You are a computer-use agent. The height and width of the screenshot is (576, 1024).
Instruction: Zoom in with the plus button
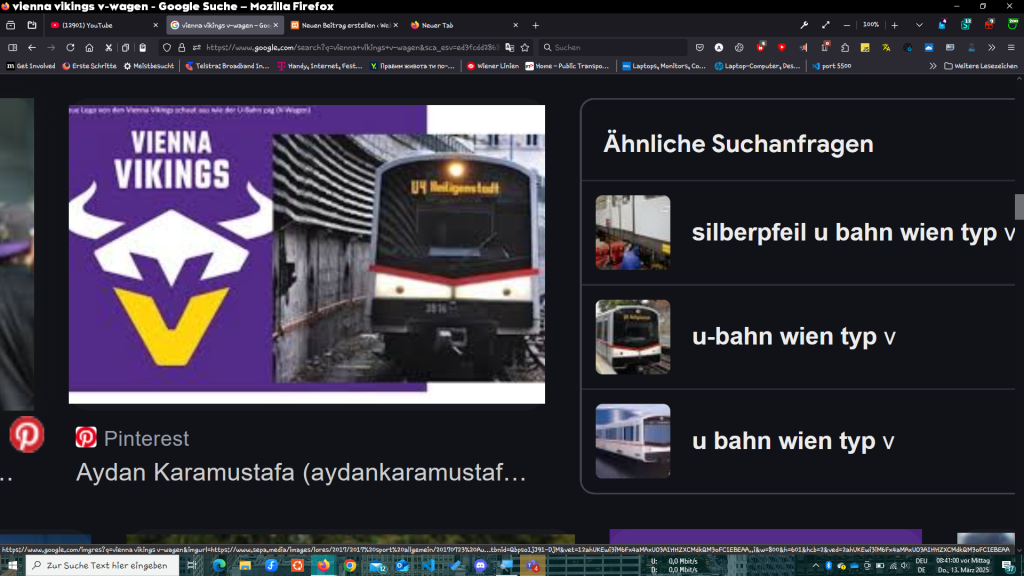[895, 25]
